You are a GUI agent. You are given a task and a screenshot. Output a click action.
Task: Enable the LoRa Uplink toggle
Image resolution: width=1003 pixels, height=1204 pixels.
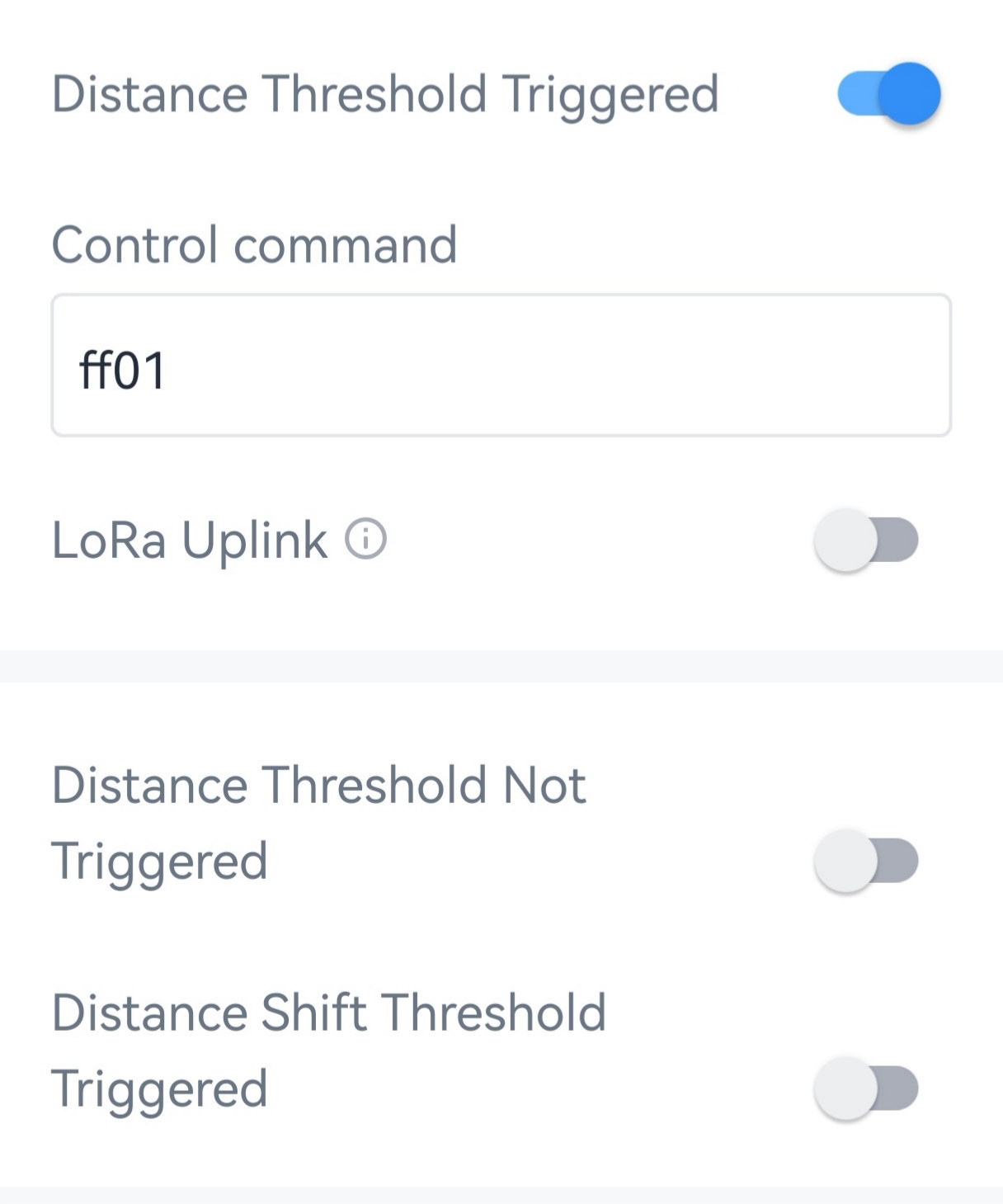pyautogui.click(x=866, y=541)
